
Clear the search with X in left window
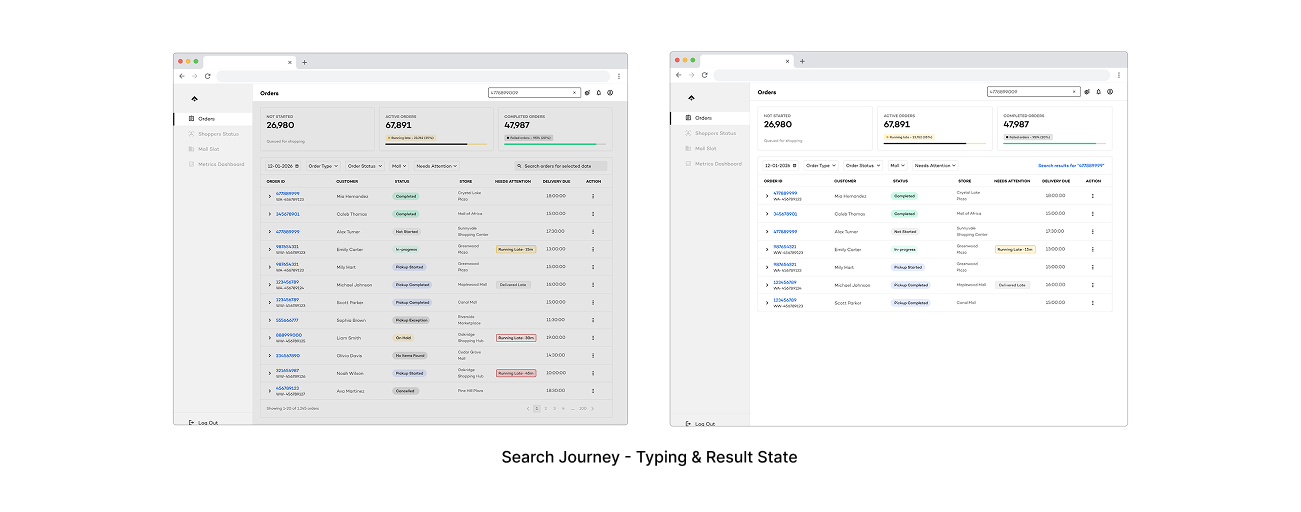pyautogui.click(x=574, y=92)
